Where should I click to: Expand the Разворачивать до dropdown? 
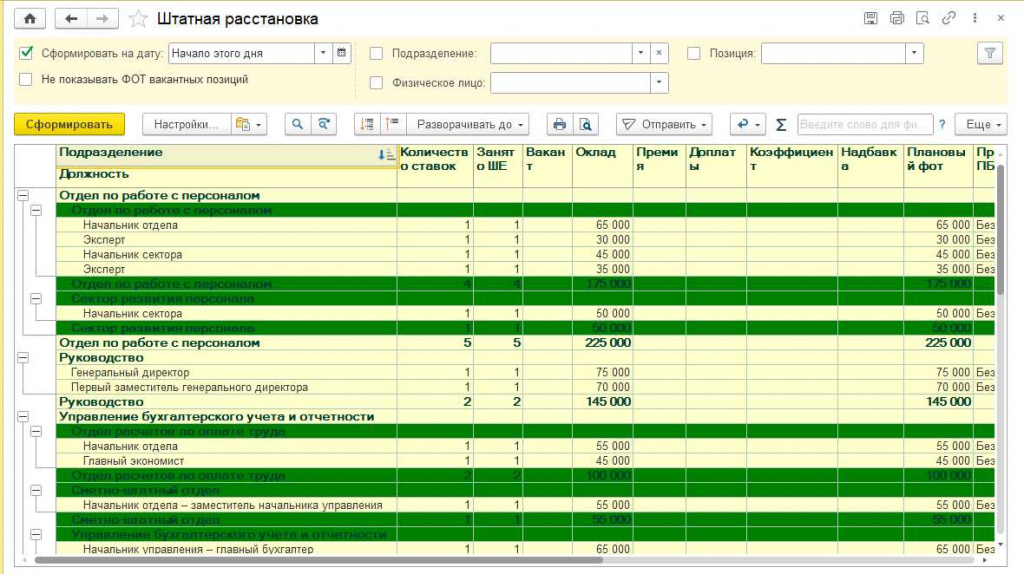point(468,124)
